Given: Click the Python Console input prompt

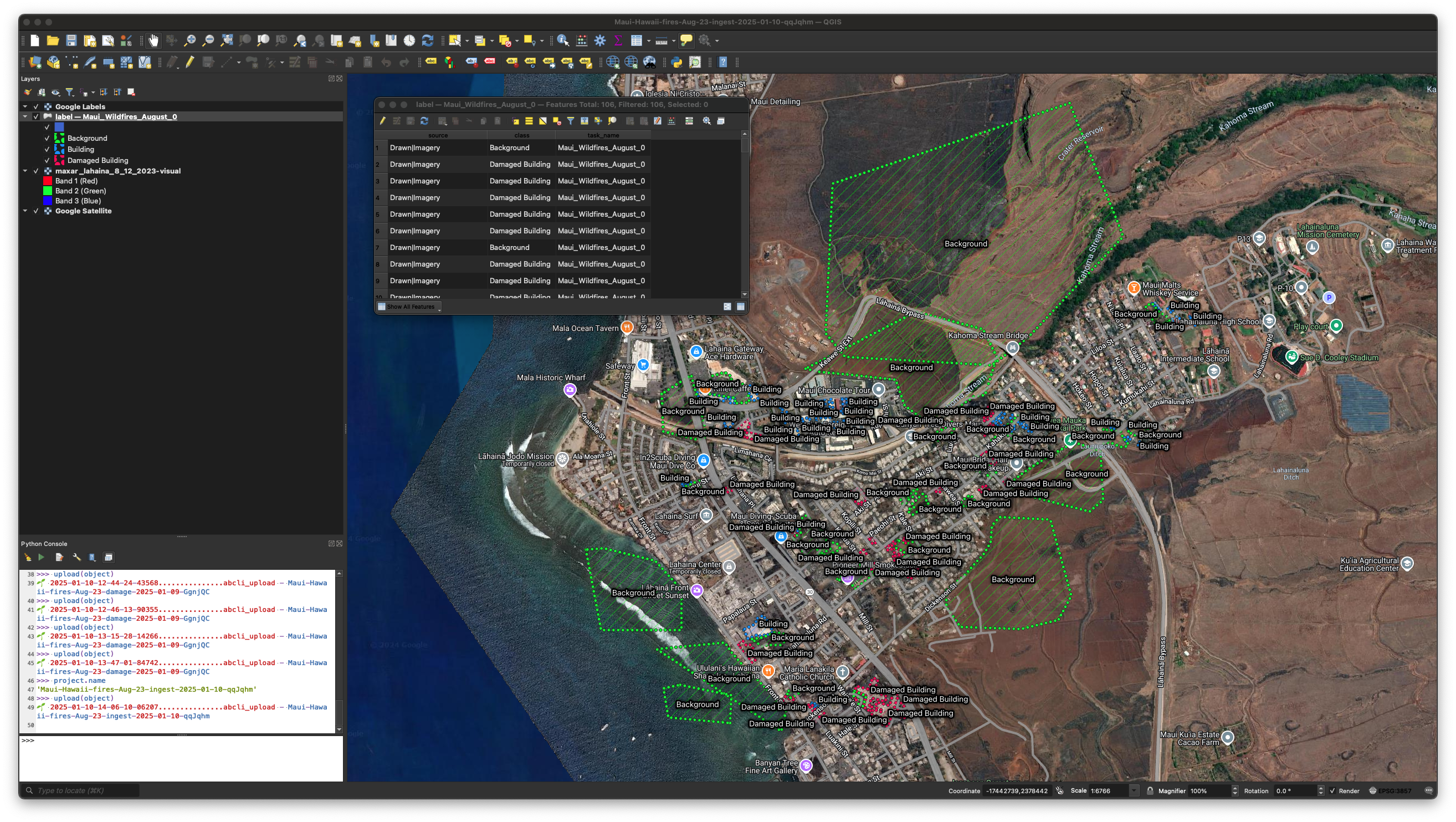Looking at the screenshot, I should tap(181, 759).
